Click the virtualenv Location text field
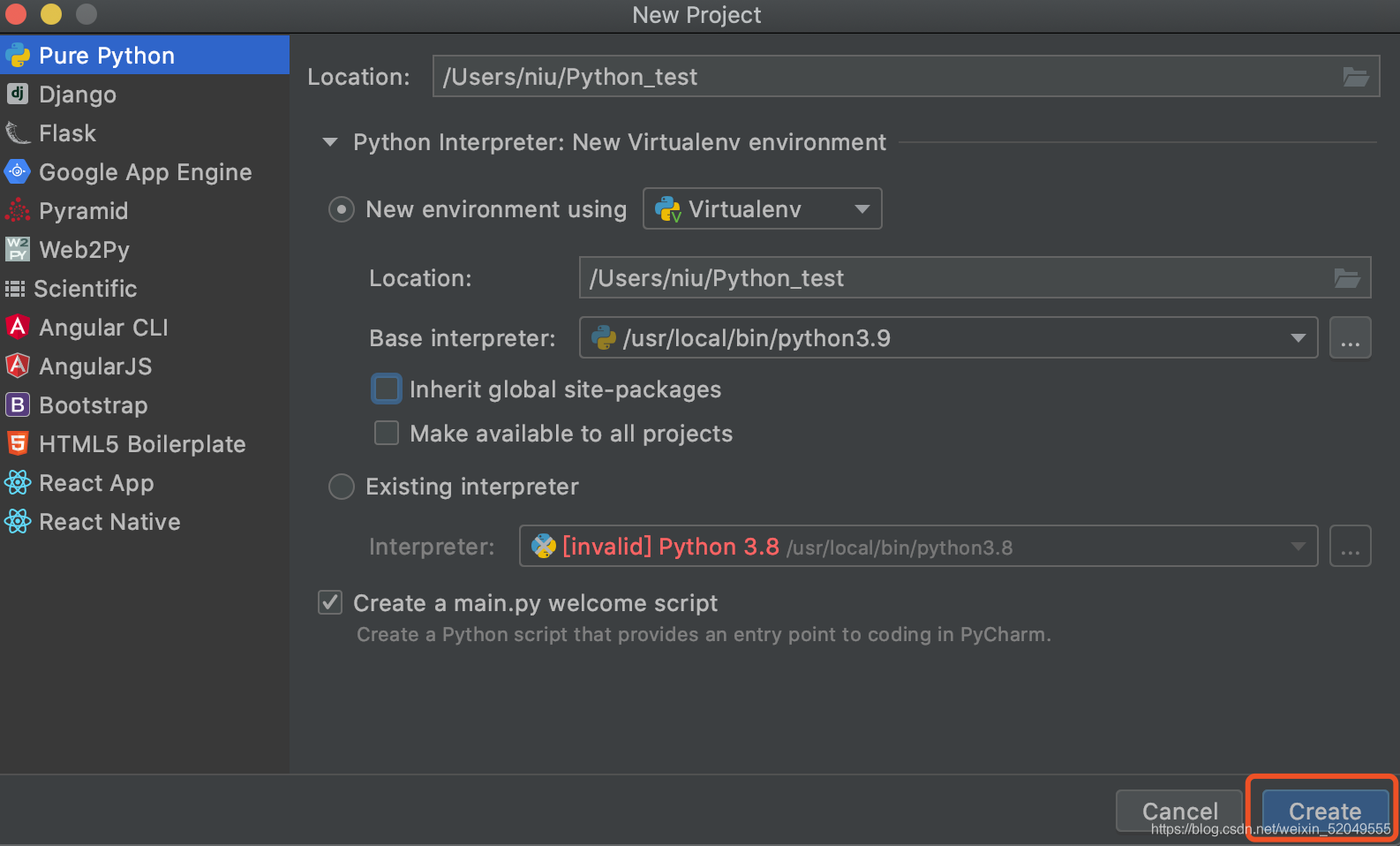The width and height of the screenshot is (1400, 846). click(x=975, y=278)
